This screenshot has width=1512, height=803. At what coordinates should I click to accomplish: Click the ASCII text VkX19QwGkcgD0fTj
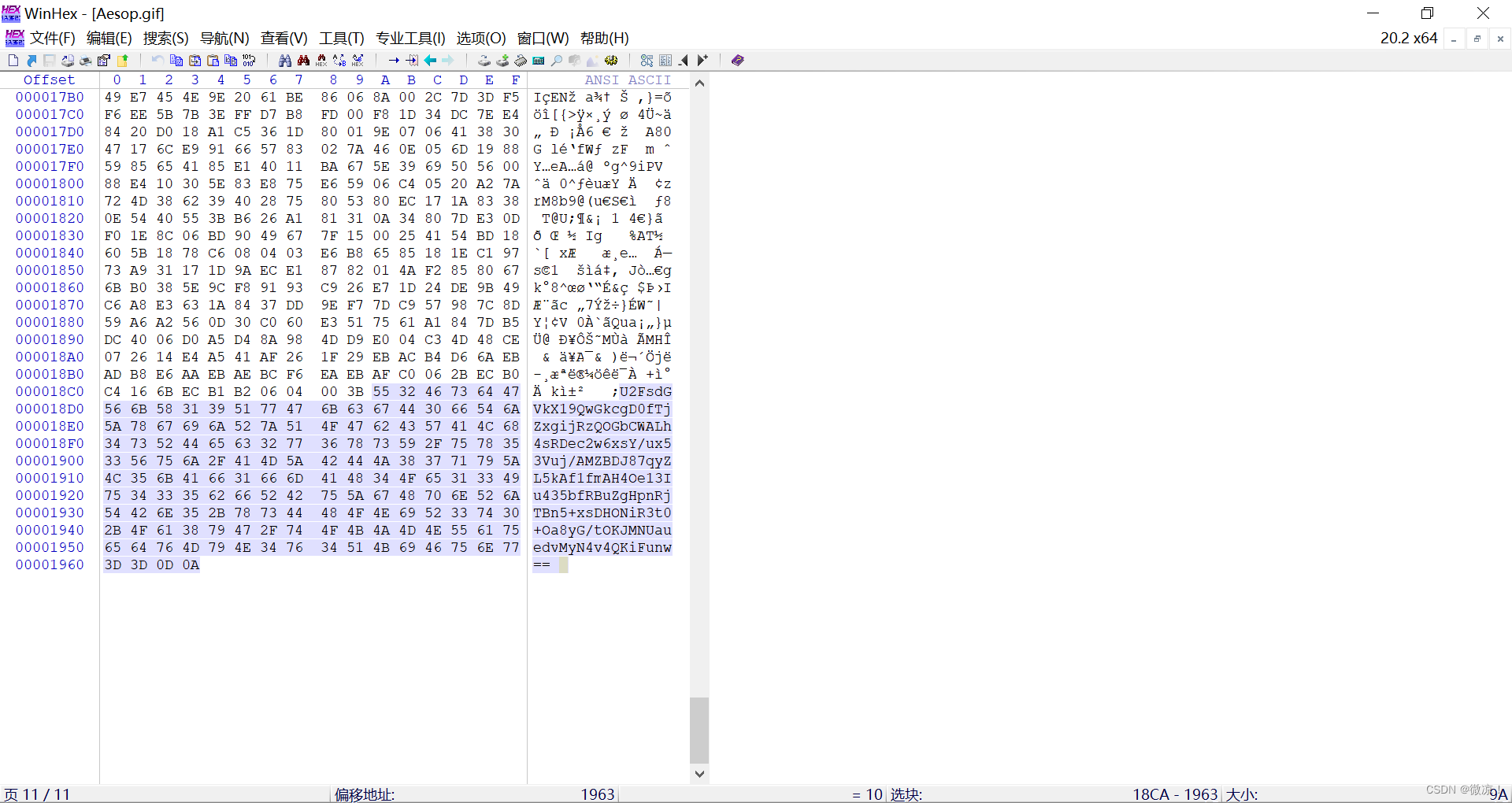[602, 409]
